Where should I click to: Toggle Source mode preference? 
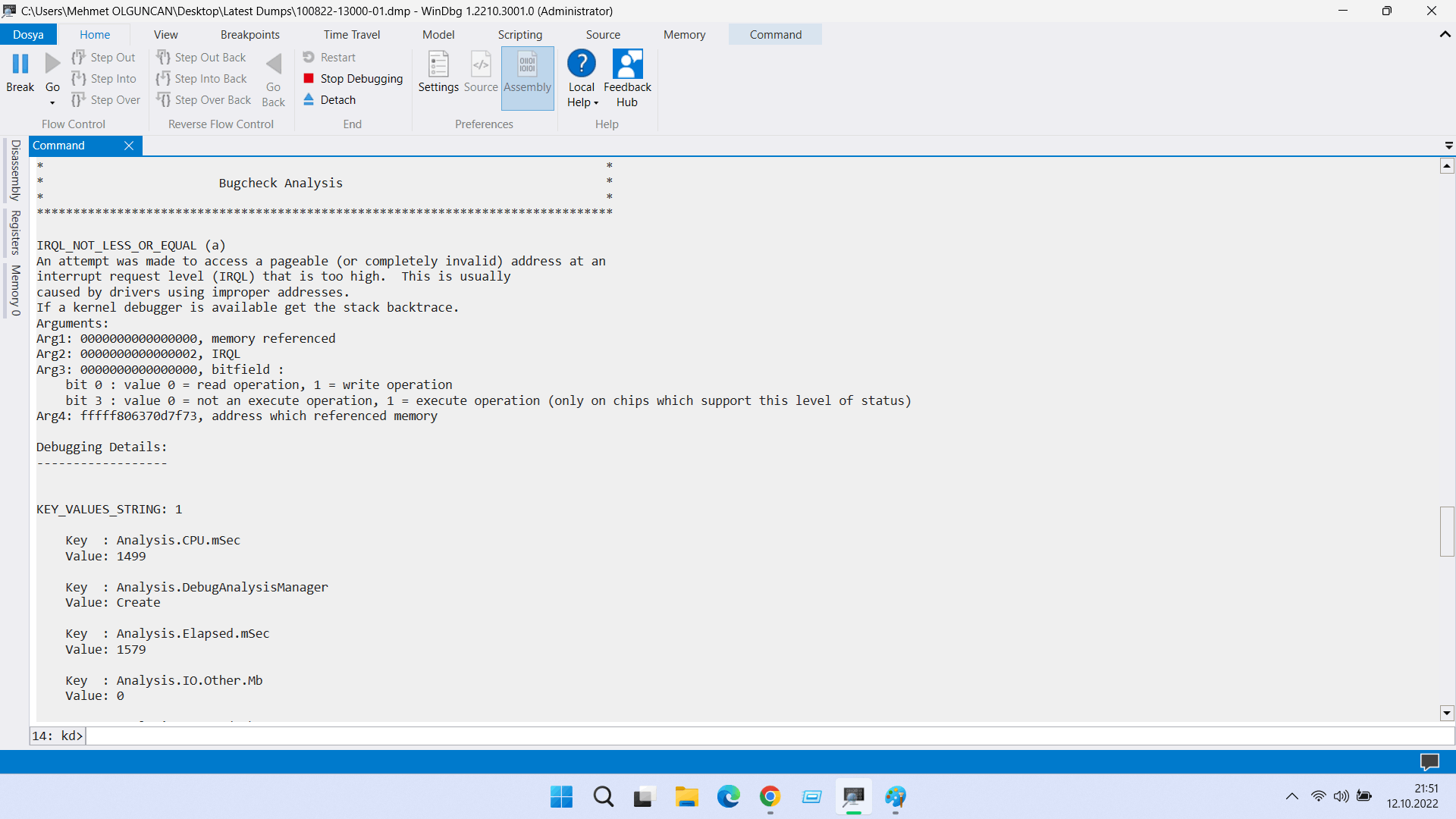(x=481, y=65)
